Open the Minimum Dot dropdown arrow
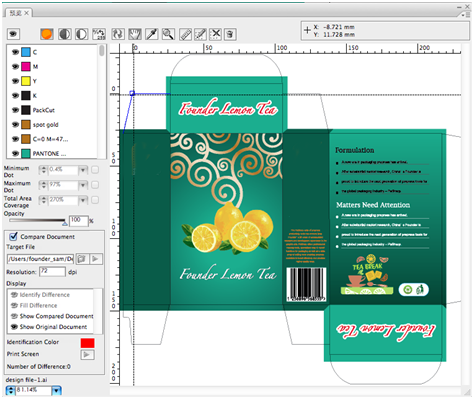This screenshot has height=398, width=473. [83, 170]
